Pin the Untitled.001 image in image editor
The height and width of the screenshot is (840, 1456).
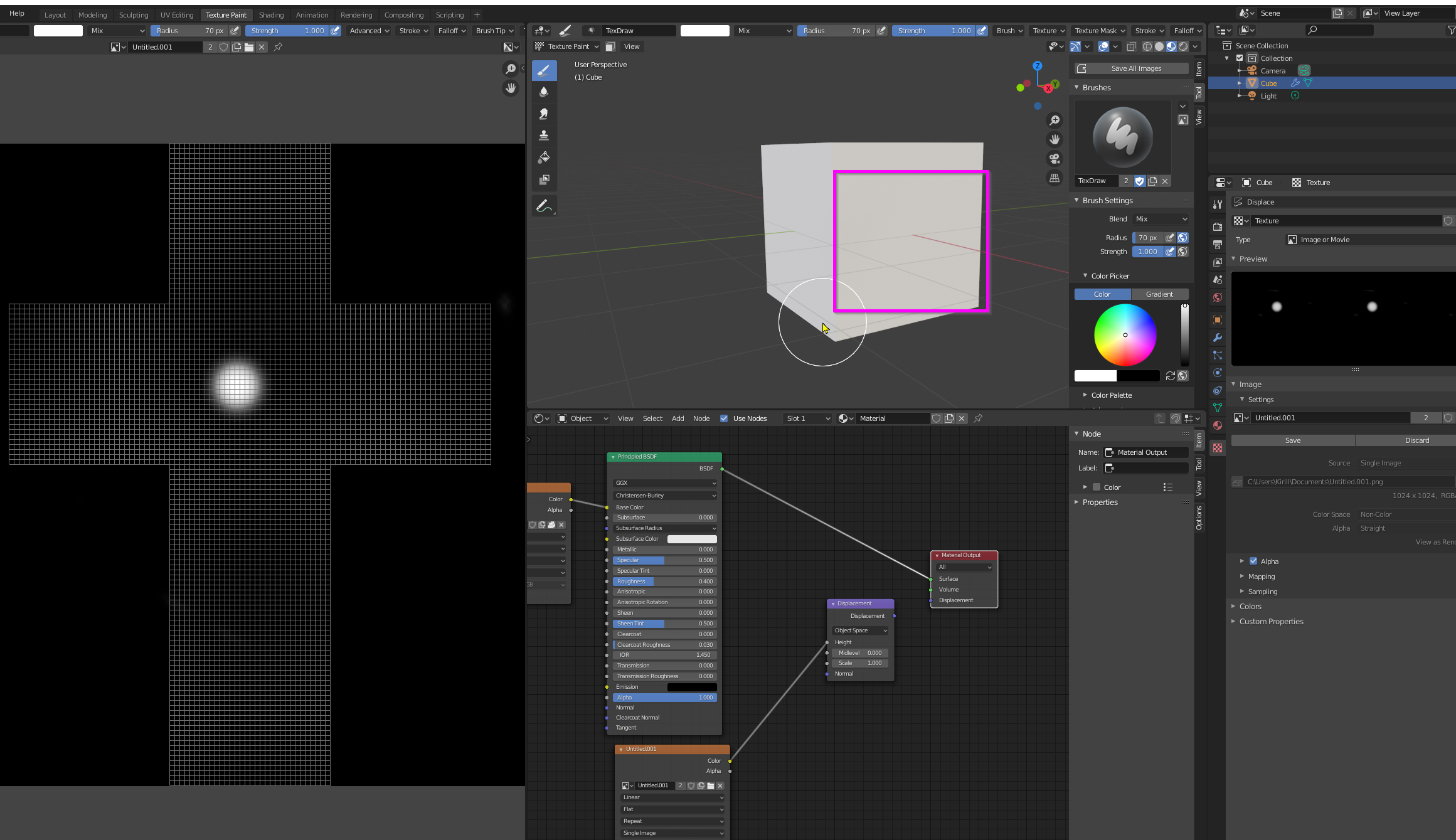pos(278,47)
